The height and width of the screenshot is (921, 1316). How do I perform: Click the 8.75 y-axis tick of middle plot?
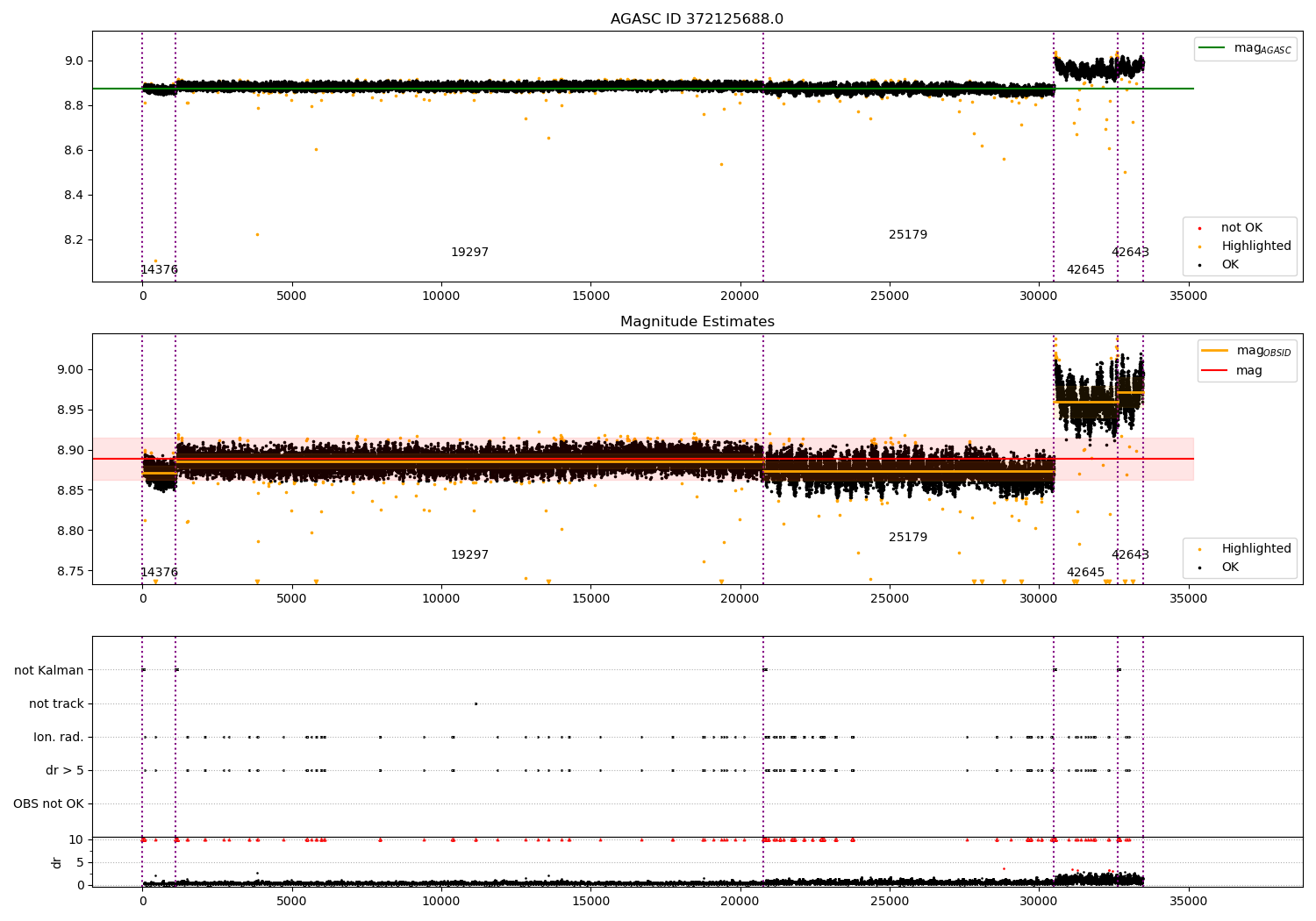[70, 571]
